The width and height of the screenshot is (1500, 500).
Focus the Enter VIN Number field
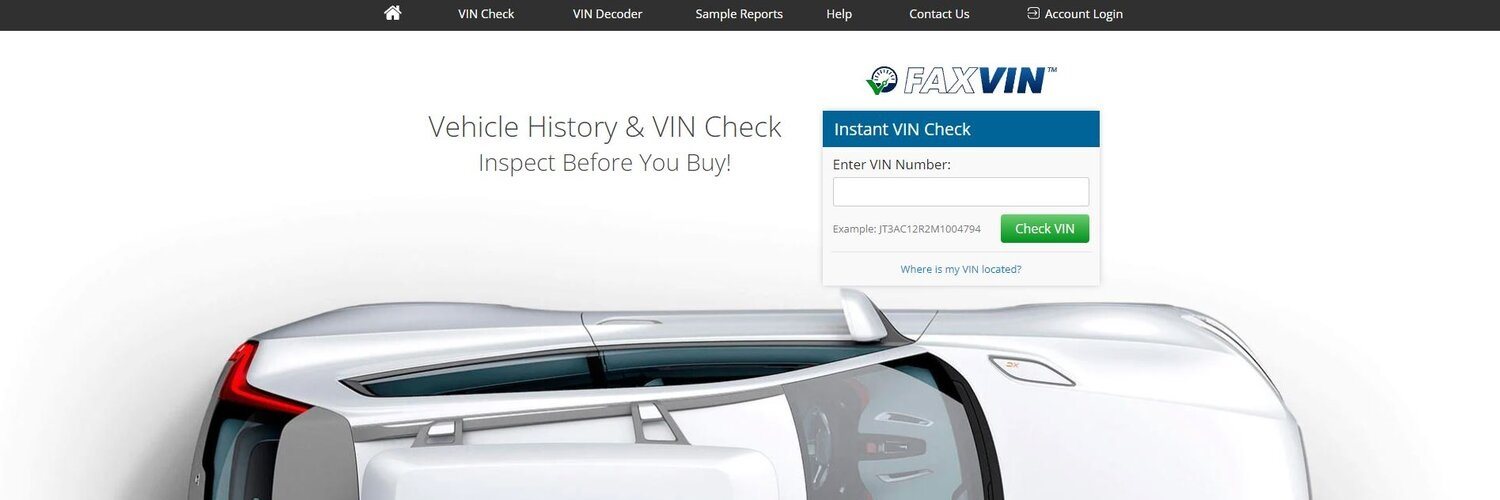pyautogui.click(x=961, y=192)
